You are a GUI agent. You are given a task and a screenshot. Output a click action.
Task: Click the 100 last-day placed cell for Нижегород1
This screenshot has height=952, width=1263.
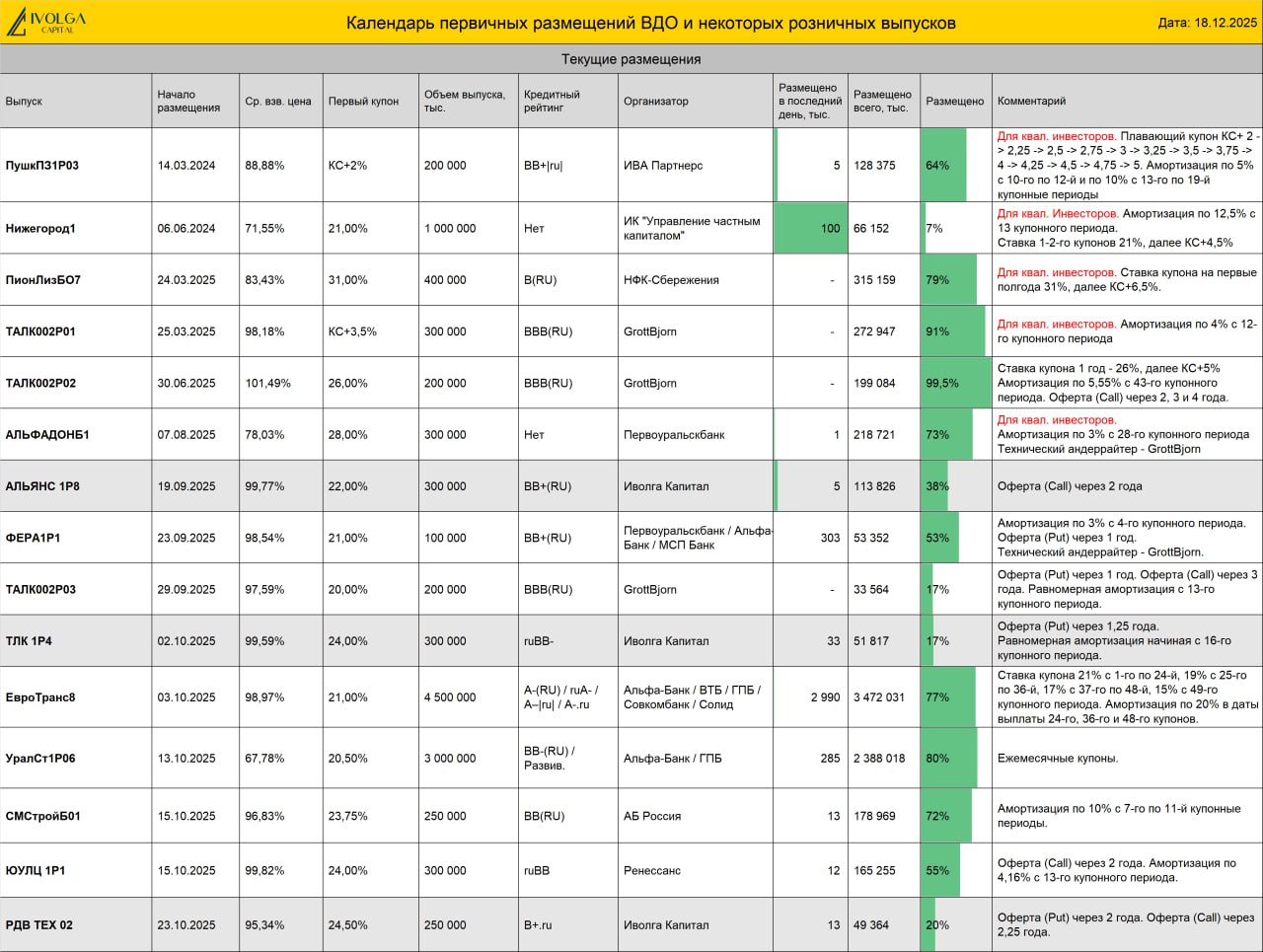pyautogui.click(x=809, y=228)
